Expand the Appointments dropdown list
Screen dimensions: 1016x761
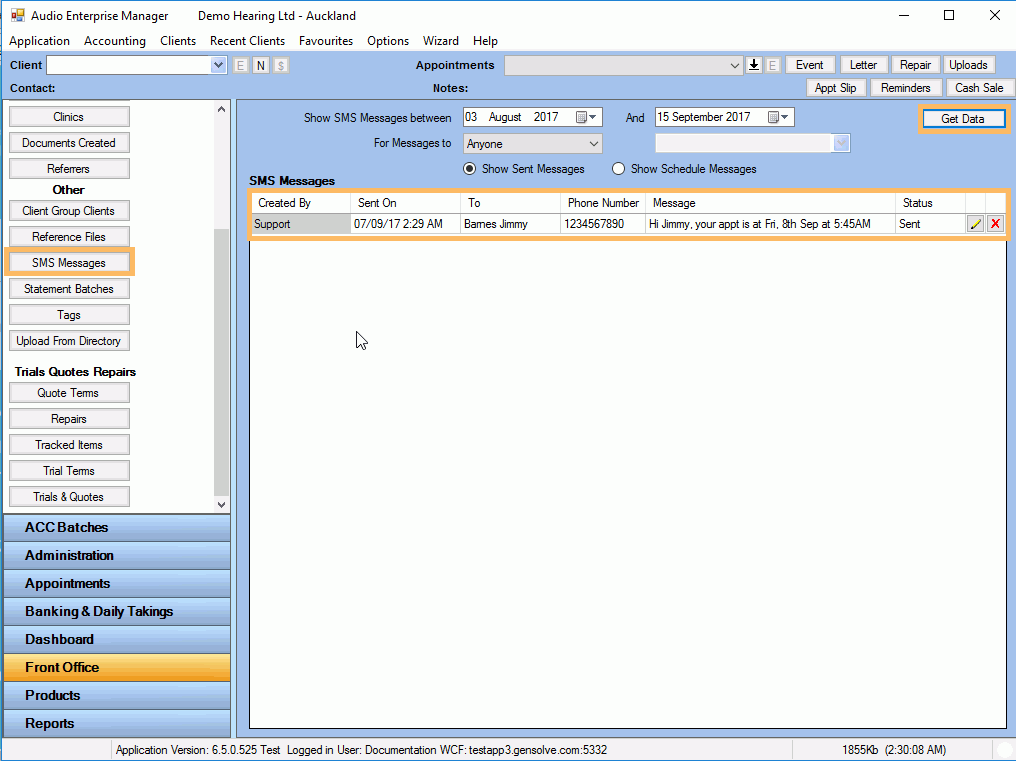(735, 65)
